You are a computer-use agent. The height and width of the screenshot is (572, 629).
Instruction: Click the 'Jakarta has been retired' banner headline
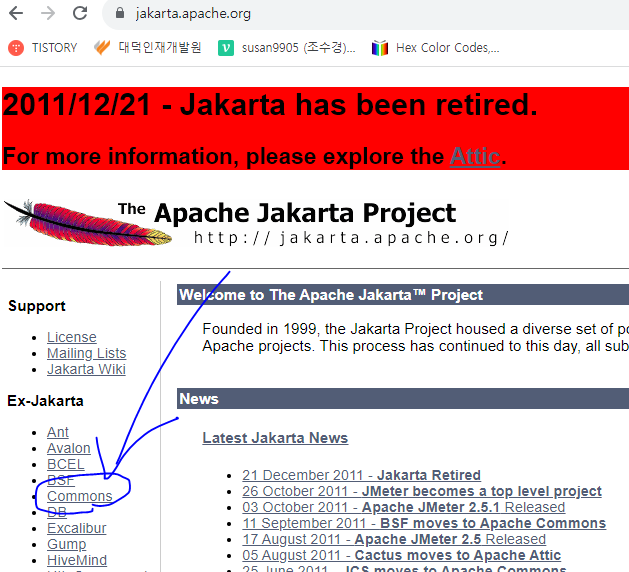(270, 105)
